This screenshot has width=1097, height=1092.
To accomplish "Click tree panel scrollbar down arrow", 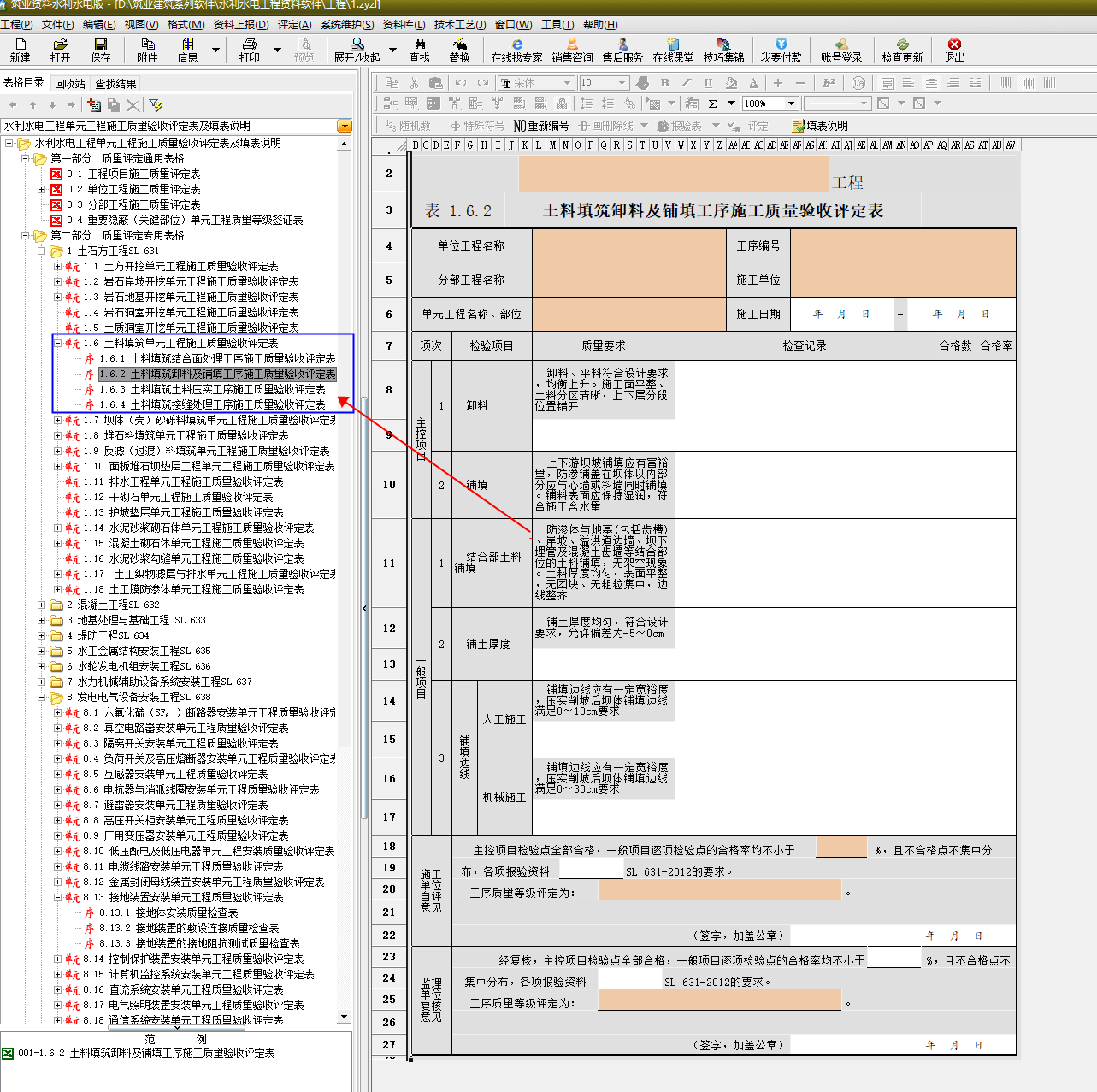I will tap(345, 1017).
